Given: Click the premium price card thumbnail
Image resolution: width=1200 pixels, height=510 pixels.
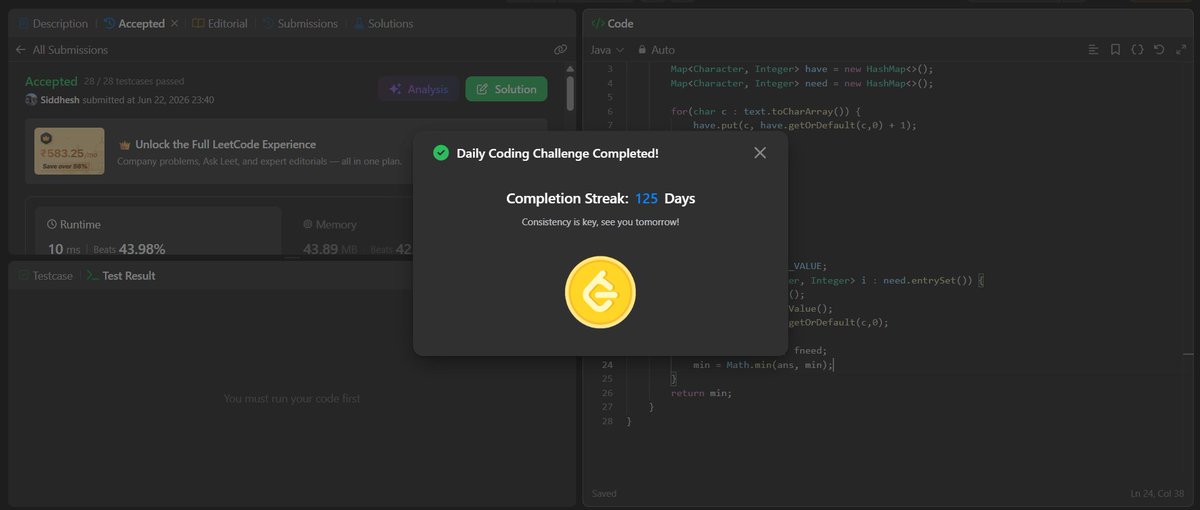Looking at the screenshot, I should [70, 151].
